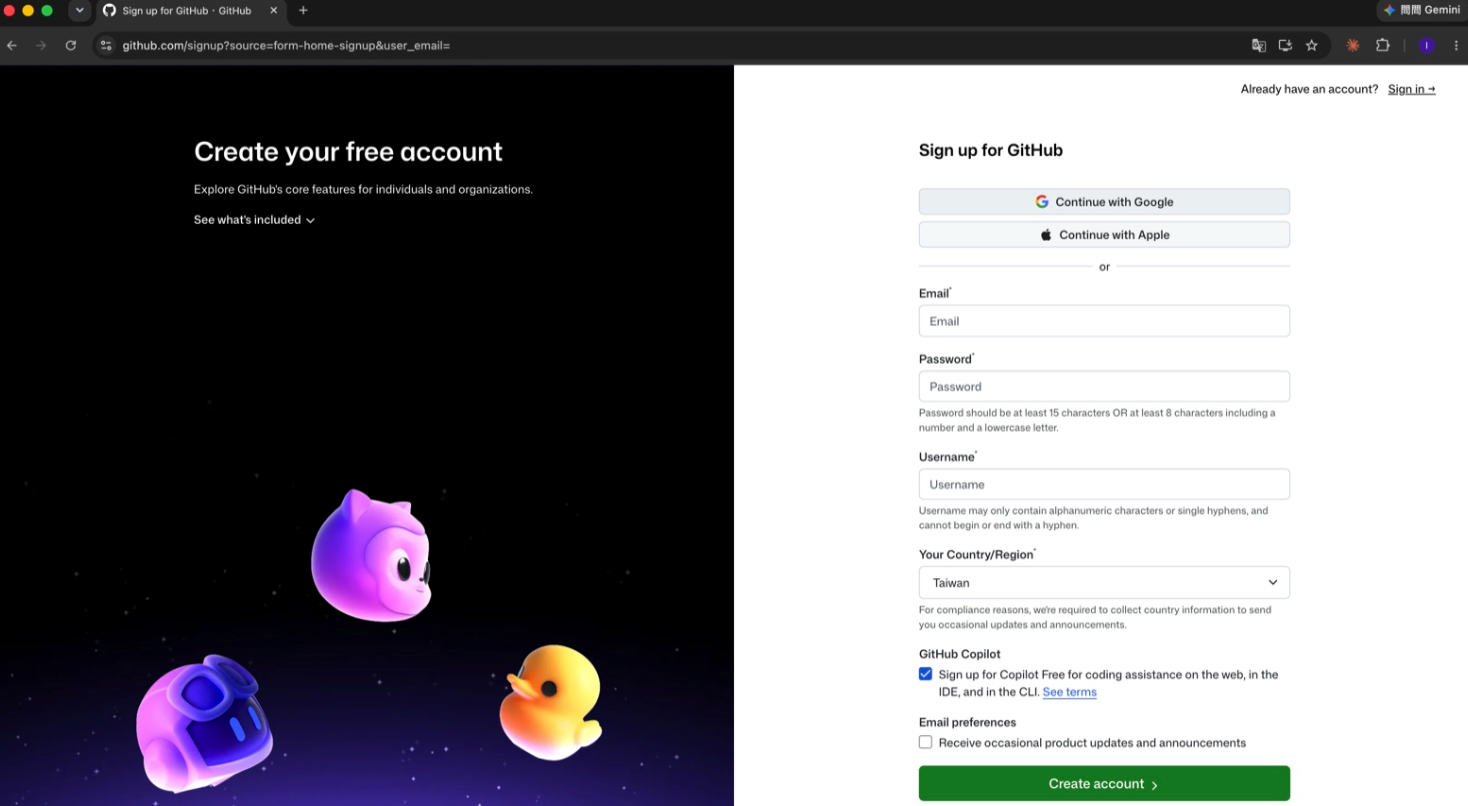The image size is (1468, 806).
Task: Enable receiving occasional product updates checkbox
Action: coord(925,742)
